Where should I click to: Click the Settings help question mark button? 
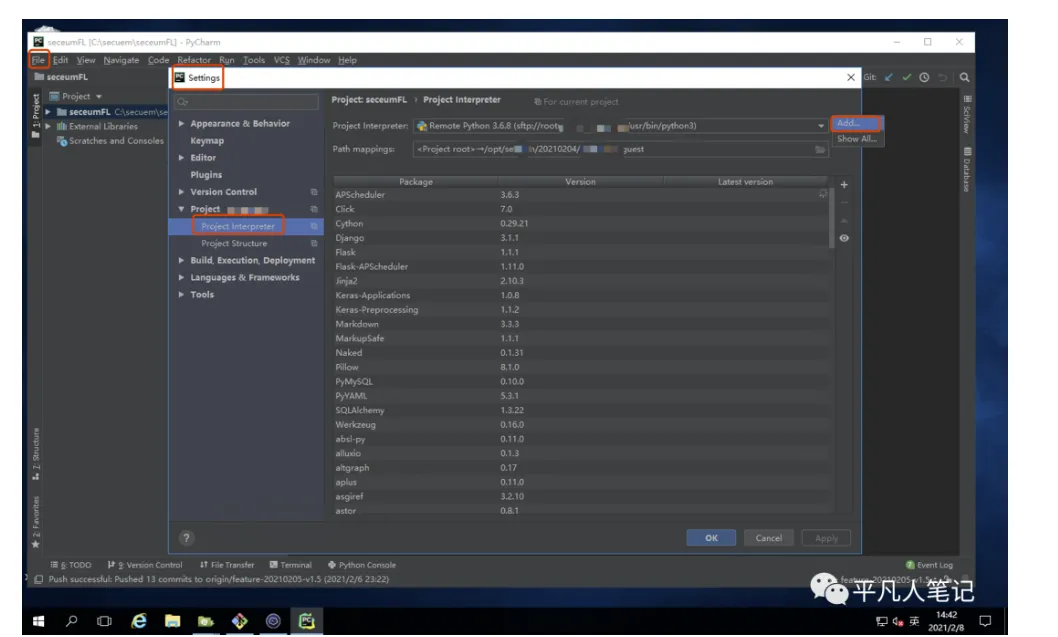point(186,538)
